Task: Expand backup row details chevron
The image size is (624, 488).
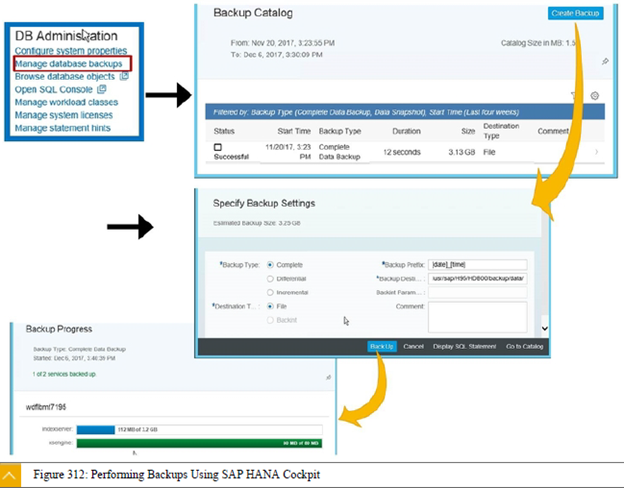Action: (597, 152)
